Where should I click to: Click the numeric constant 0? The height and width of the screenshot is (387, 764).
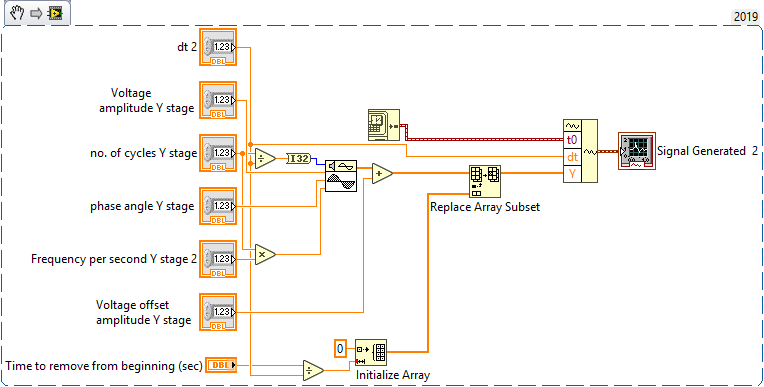coord(341,349)
